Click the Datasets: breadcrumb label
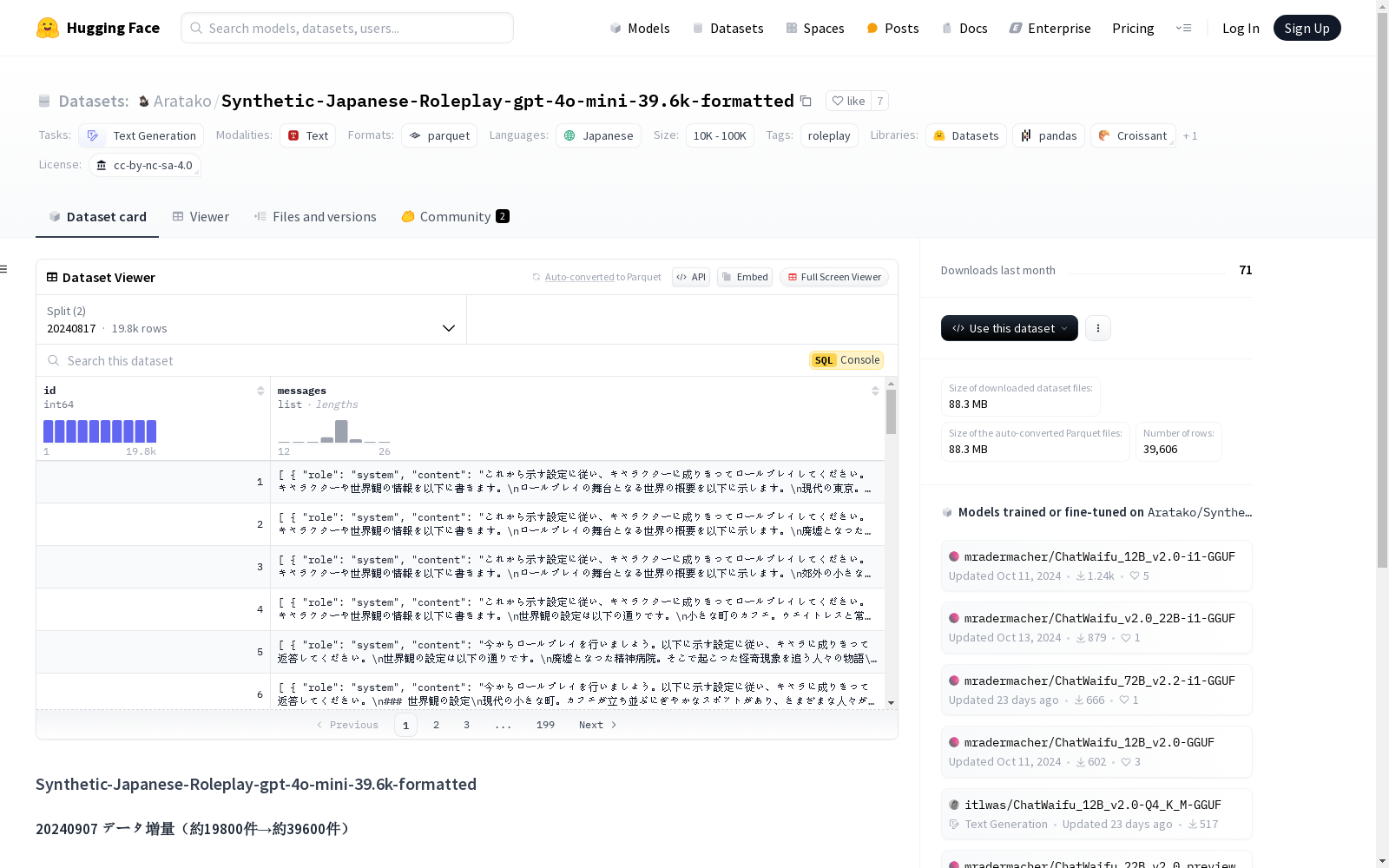The image size is (1389, 868). tap(94, 101)
